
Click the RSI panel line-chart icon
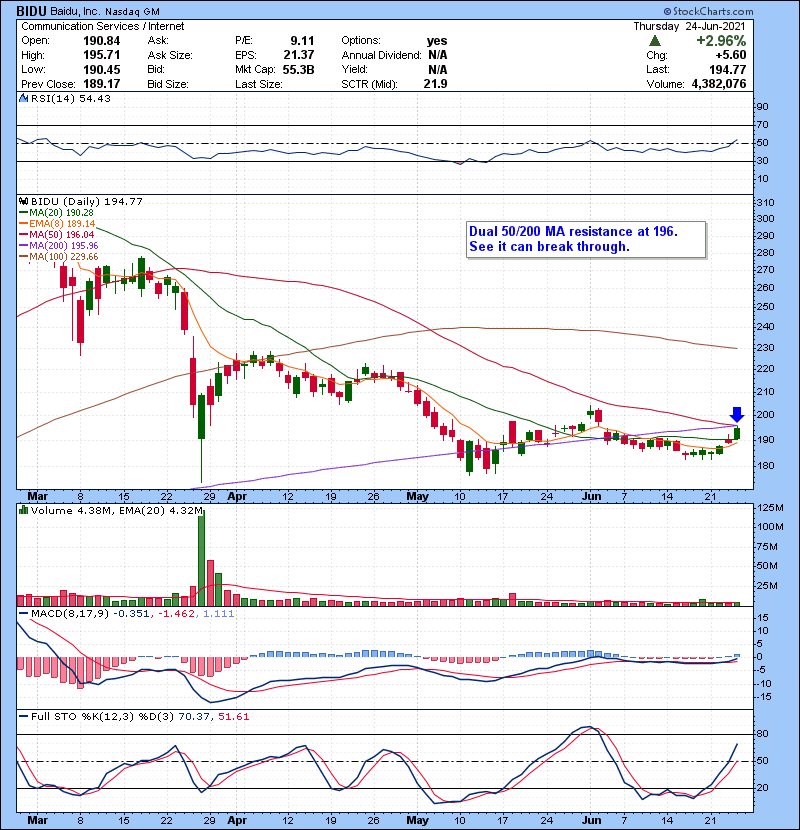(x=24, y=98)
